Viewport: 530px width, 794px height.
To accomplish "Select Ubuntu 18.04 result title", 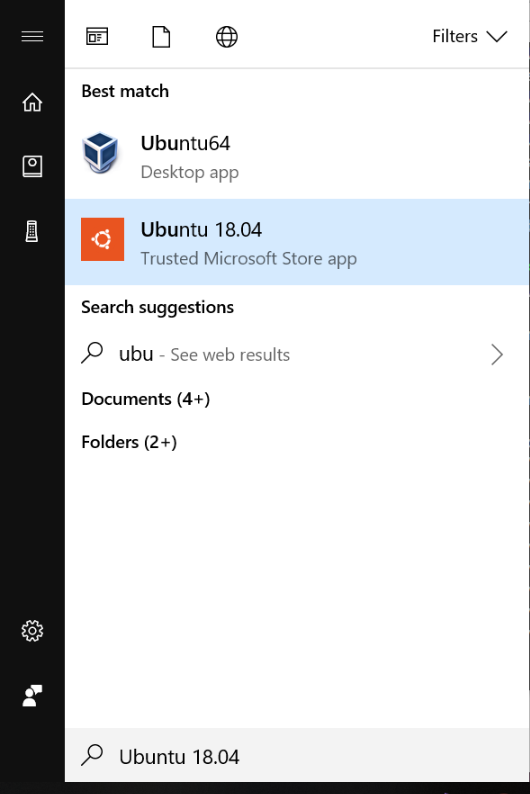I will (201, 230).
